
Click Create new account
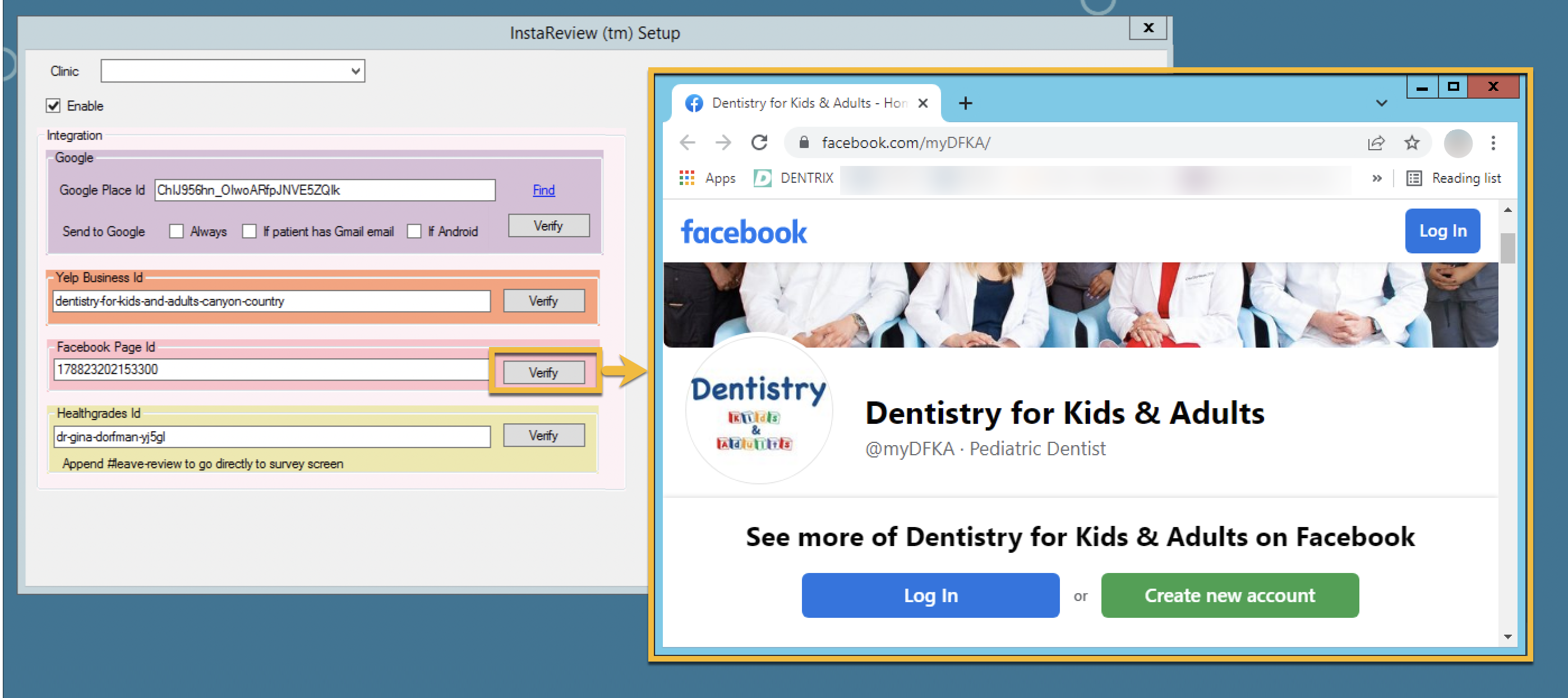coord(1230,594)
